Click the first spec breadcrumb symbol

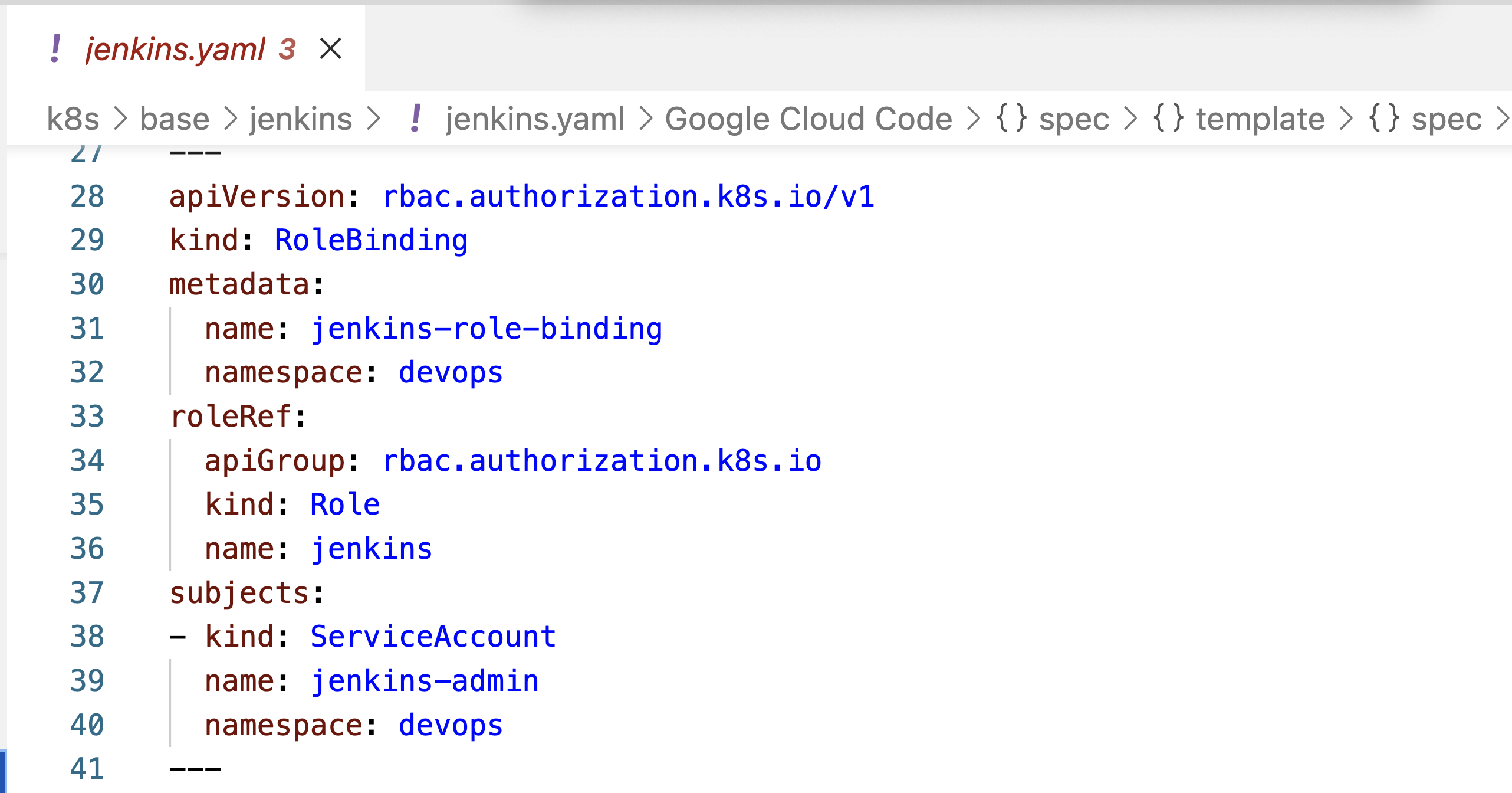tap(1074, 119)
